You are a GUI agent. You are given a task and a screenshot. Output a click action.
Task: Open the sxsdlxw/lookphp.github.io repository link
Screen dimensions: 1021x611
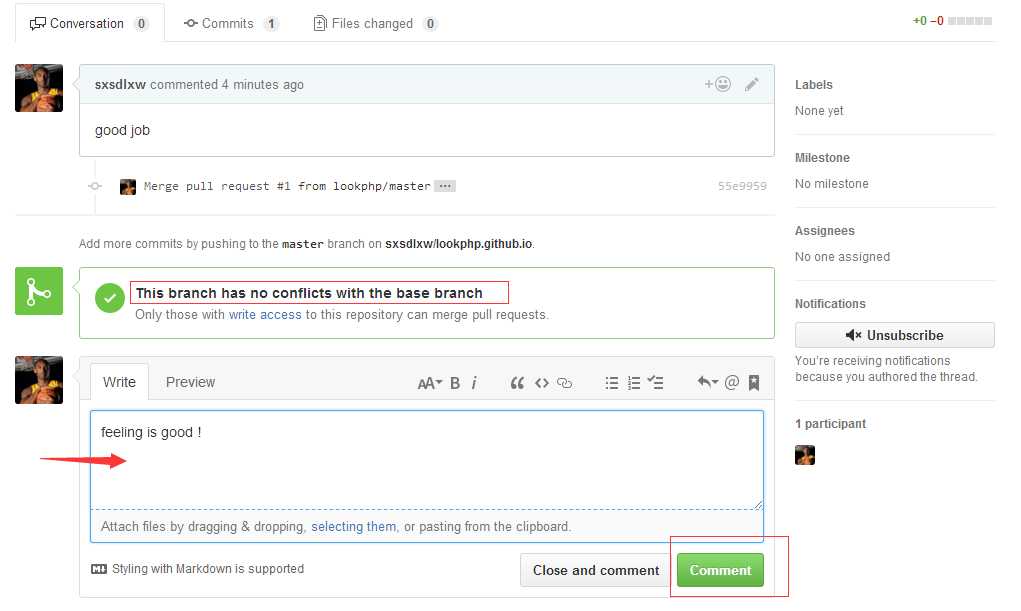pos(458,244)
